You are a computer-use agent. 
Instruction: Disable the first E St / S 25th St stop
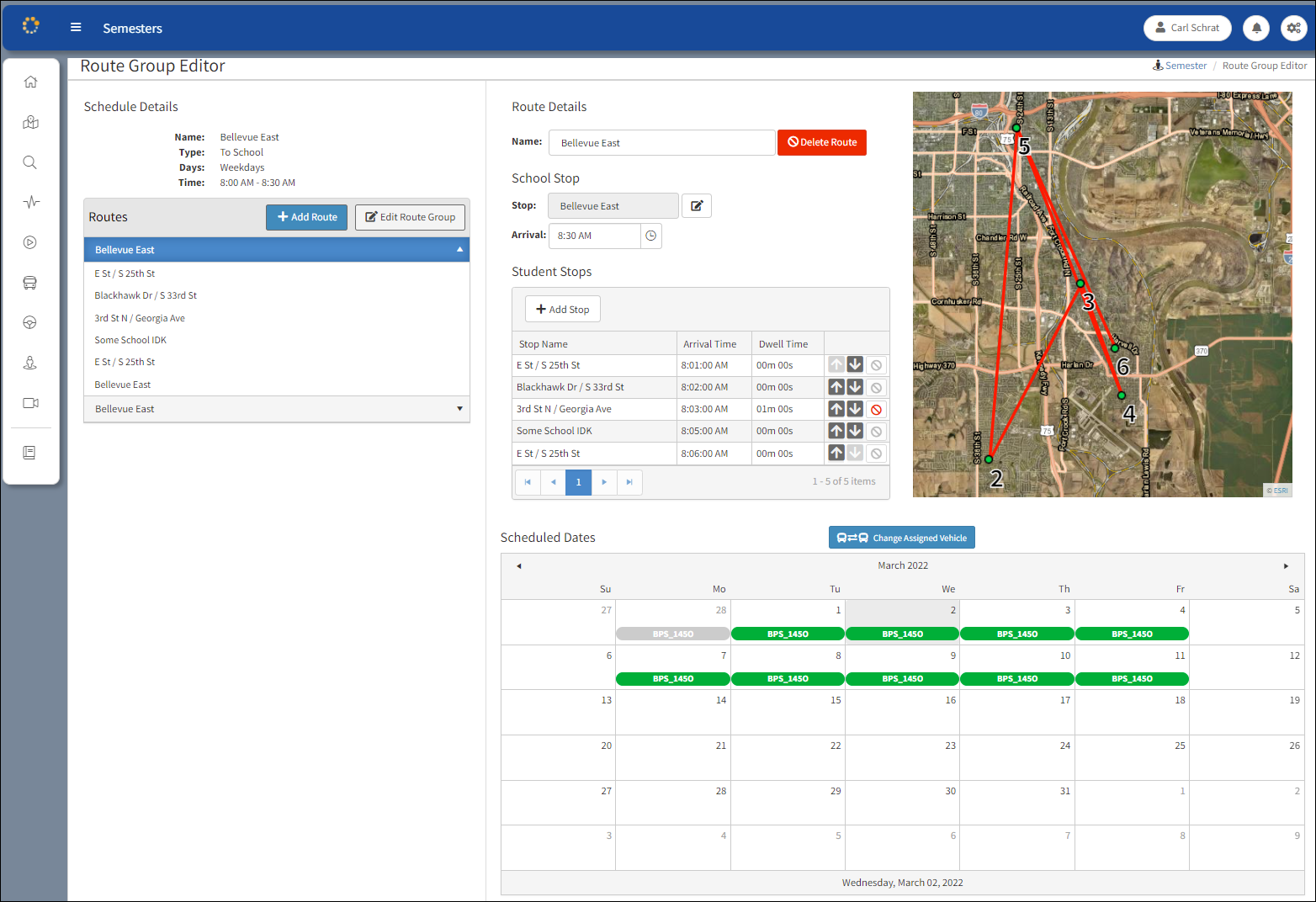click(x=876, y=364)
